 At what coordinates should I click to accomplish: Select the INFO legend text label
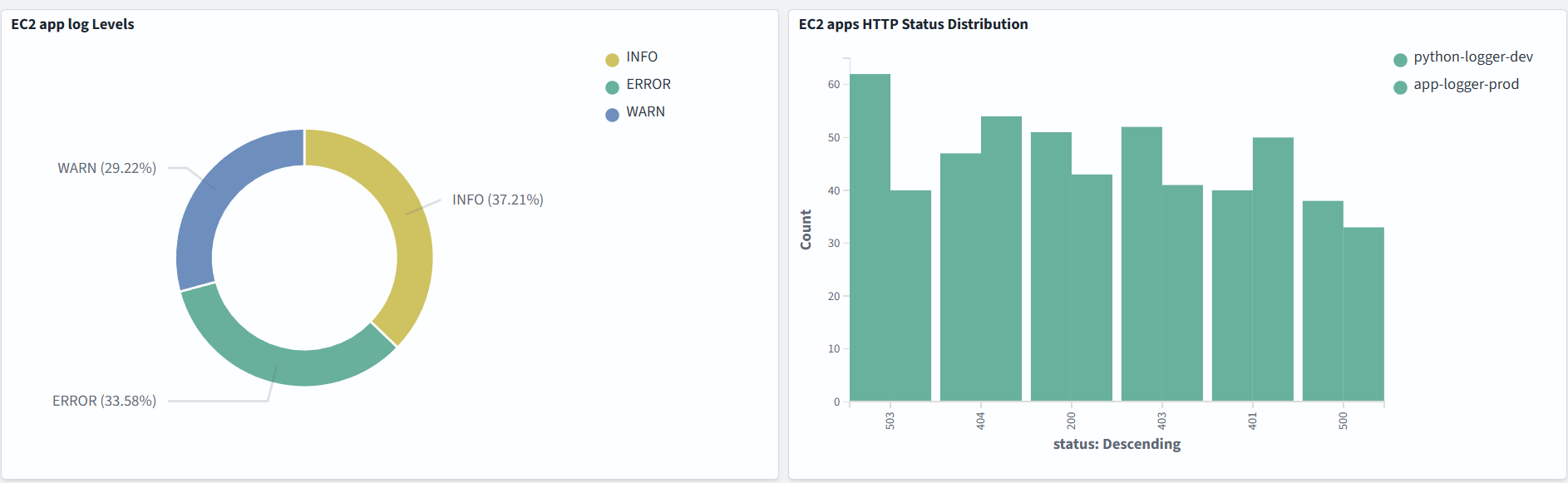[641, 57]
